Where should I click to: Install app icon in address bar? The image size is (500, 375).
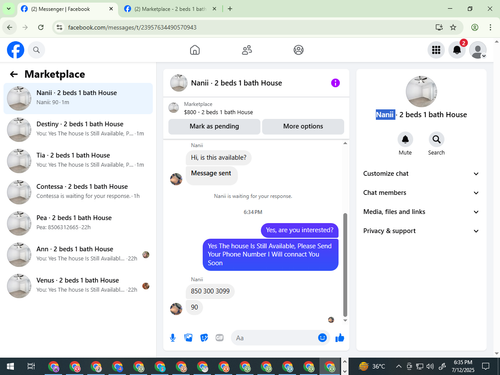[439, 27]
